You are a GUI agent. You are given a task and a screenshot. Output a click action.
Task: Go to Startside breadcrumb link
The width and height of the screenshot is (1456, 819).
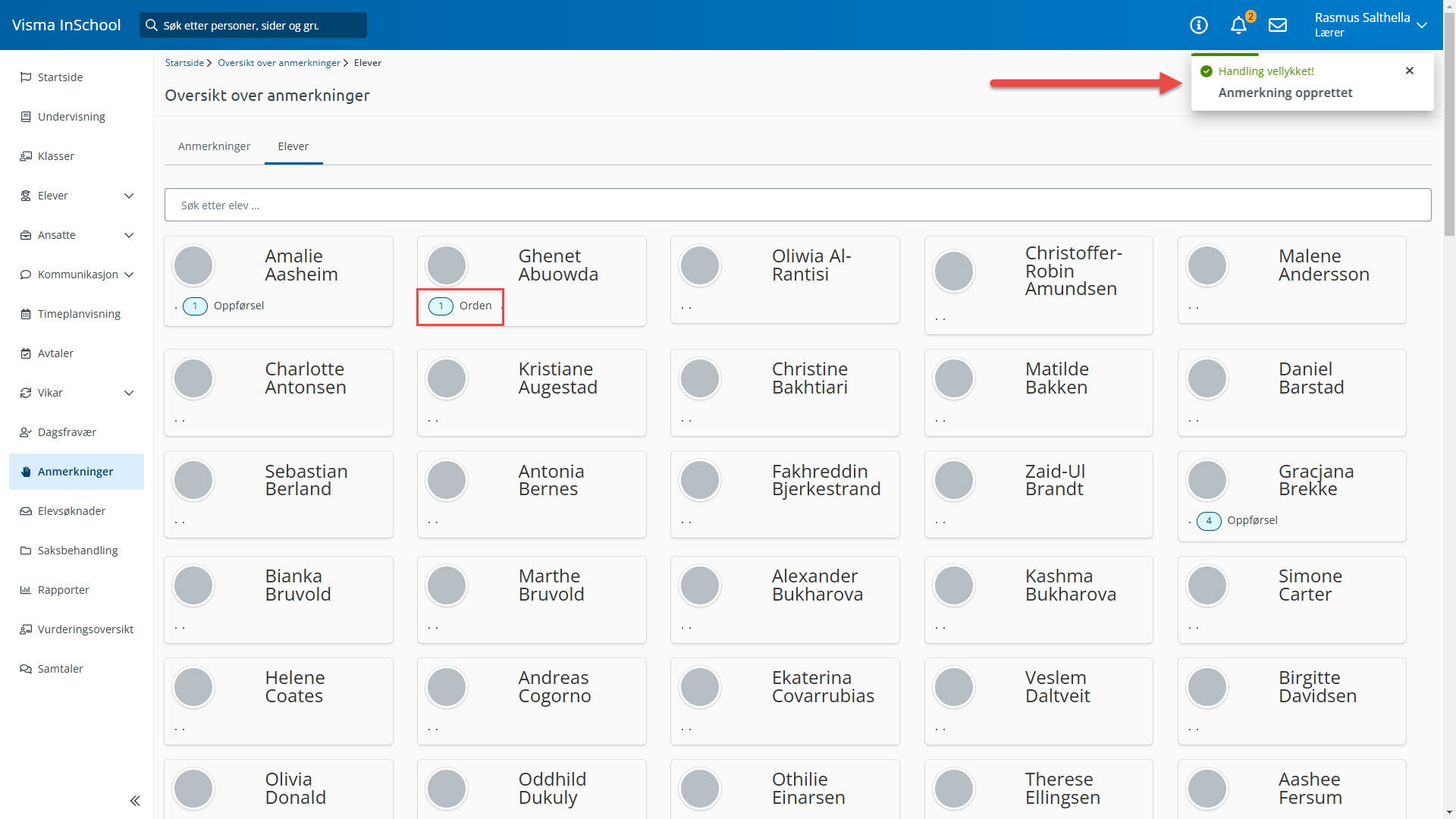coord(184,63)
